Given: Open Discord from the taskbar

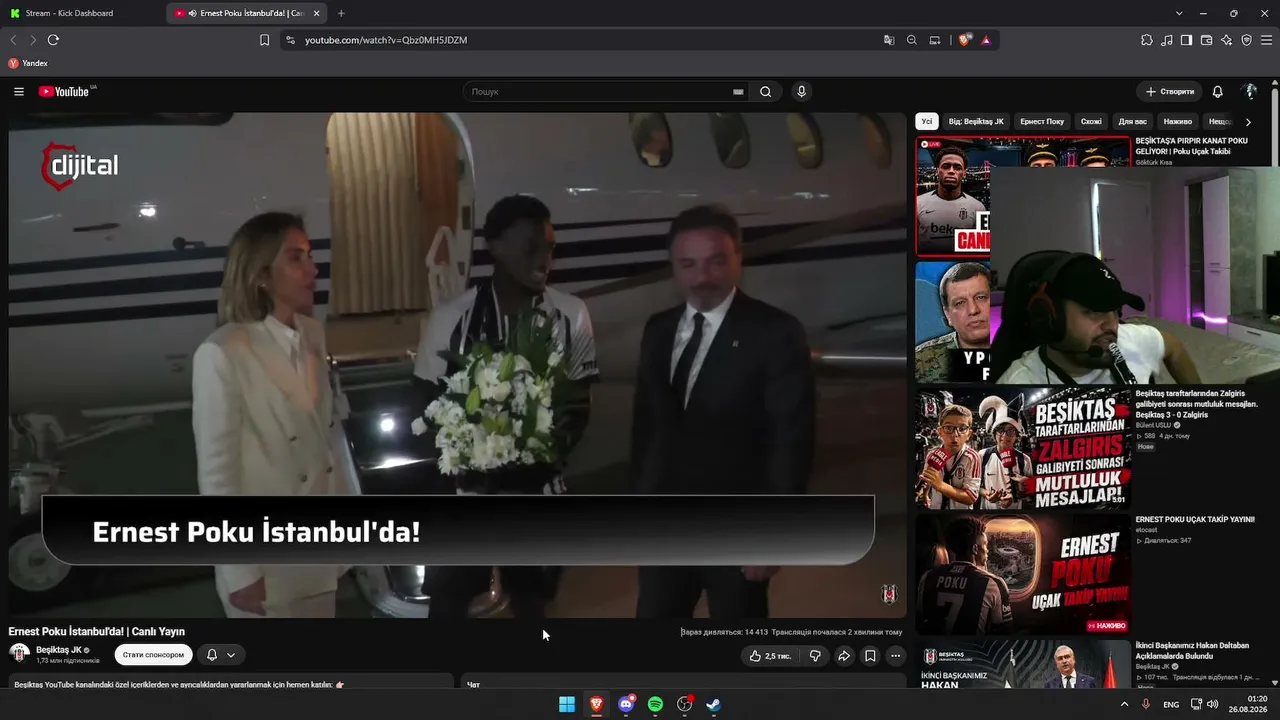Looking at the screenshot, I should pos(626,704).
